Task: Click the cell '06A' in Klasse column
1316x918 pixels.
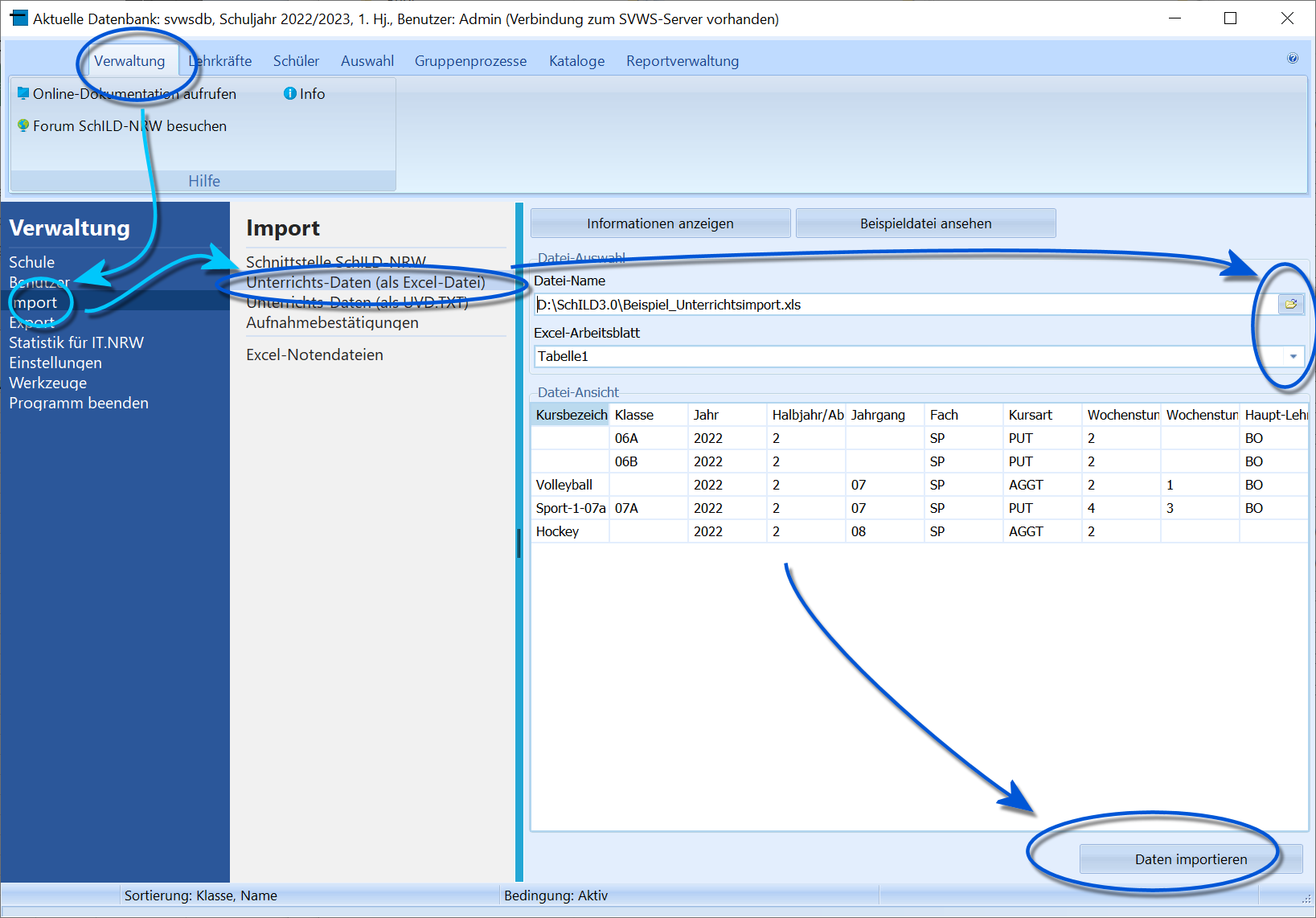Action: tap(649, 438)
